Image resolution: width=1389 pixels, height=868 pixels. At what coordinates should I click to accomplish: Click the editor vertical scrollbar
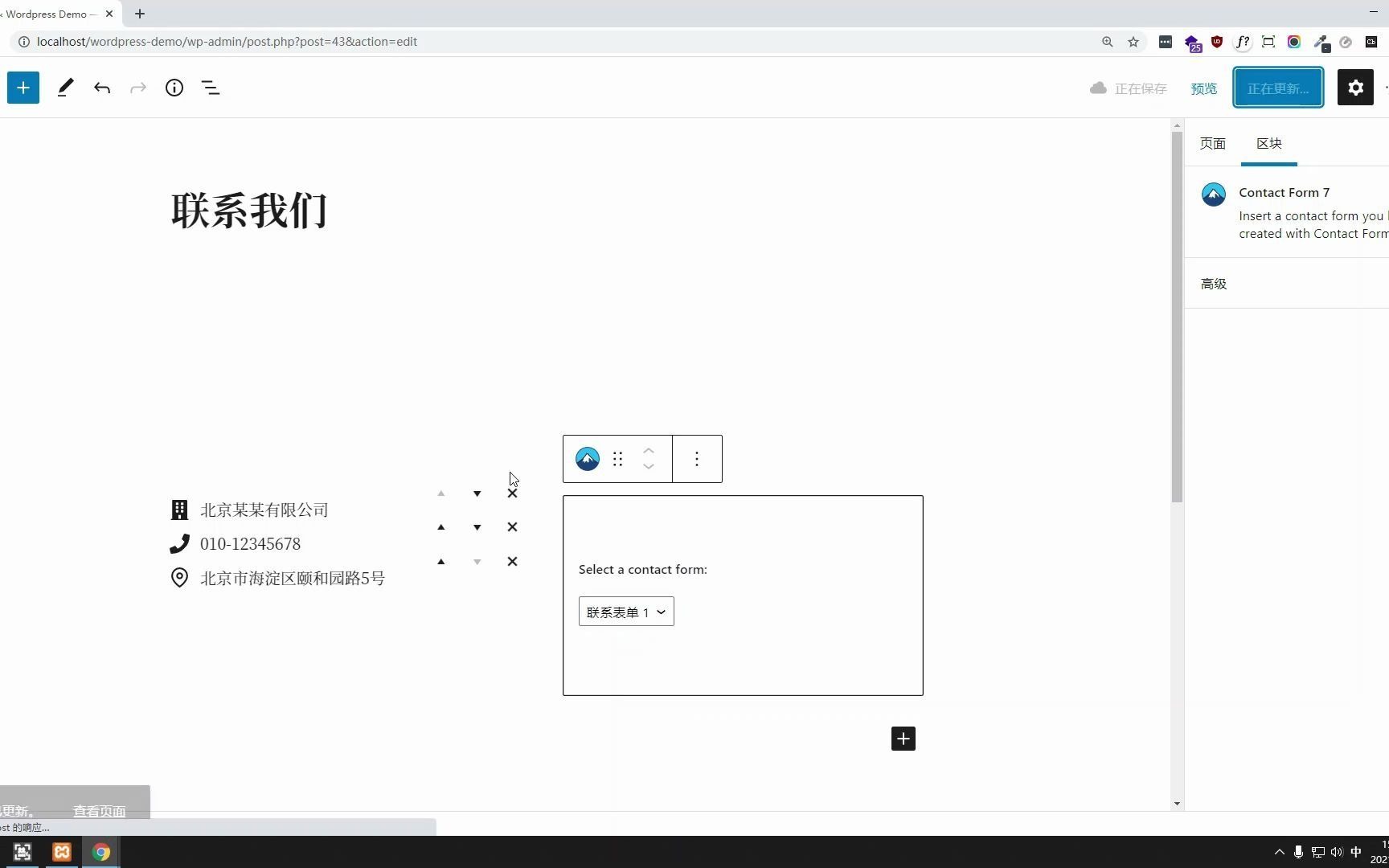coord(1177,317)
